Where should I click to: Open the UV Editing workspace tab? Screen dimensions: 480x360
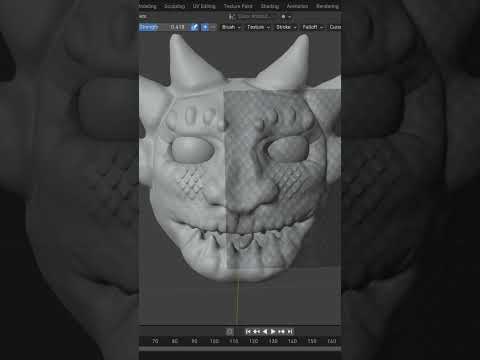click(204, 6)
